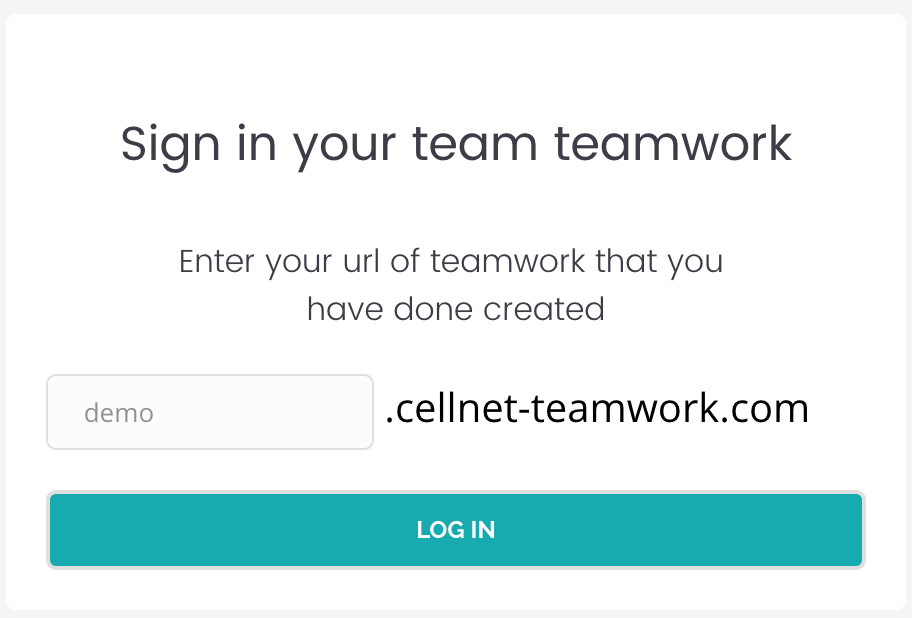This screenshot has width=912, height=618.
Task: Click the demo placeholder text
Action: [x=119, y=412]
